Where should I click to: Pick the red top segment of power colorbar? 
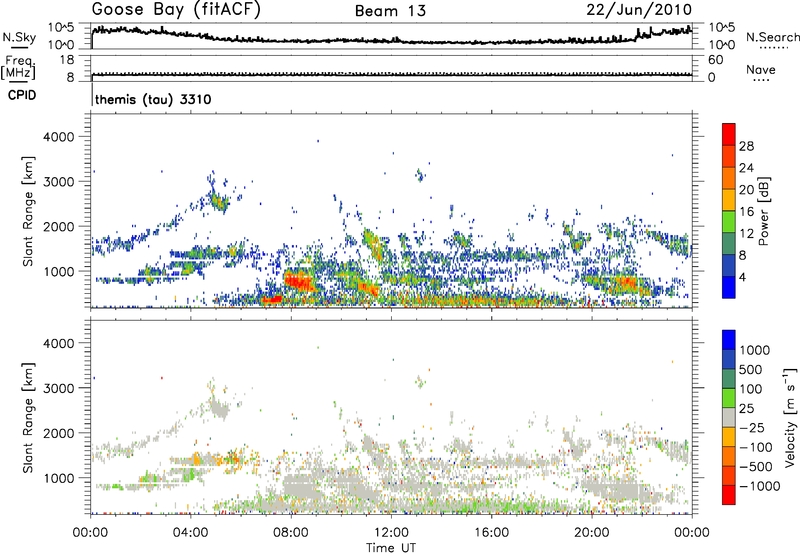[729, 134]
